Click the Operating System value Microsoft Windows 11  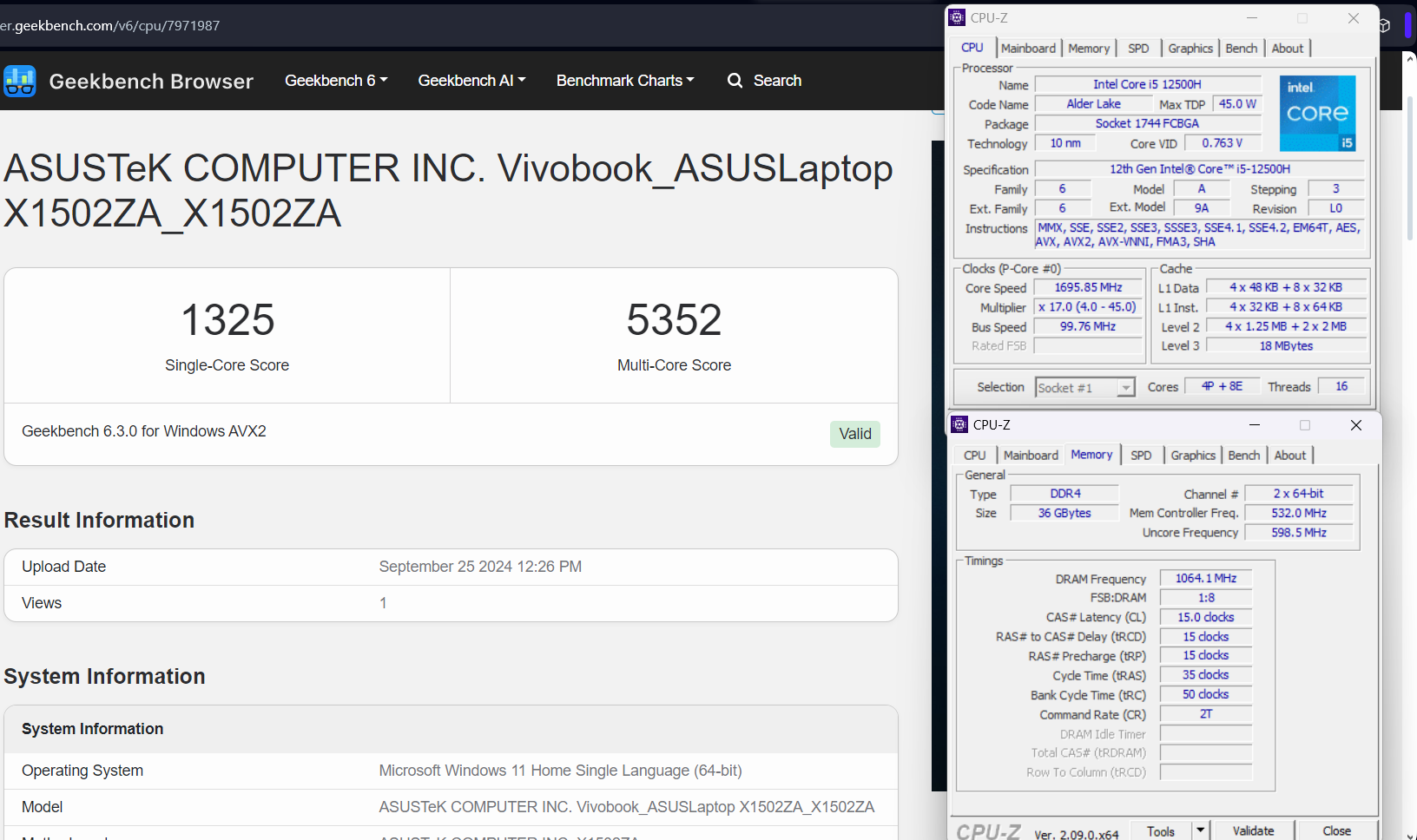pos(560,771)
